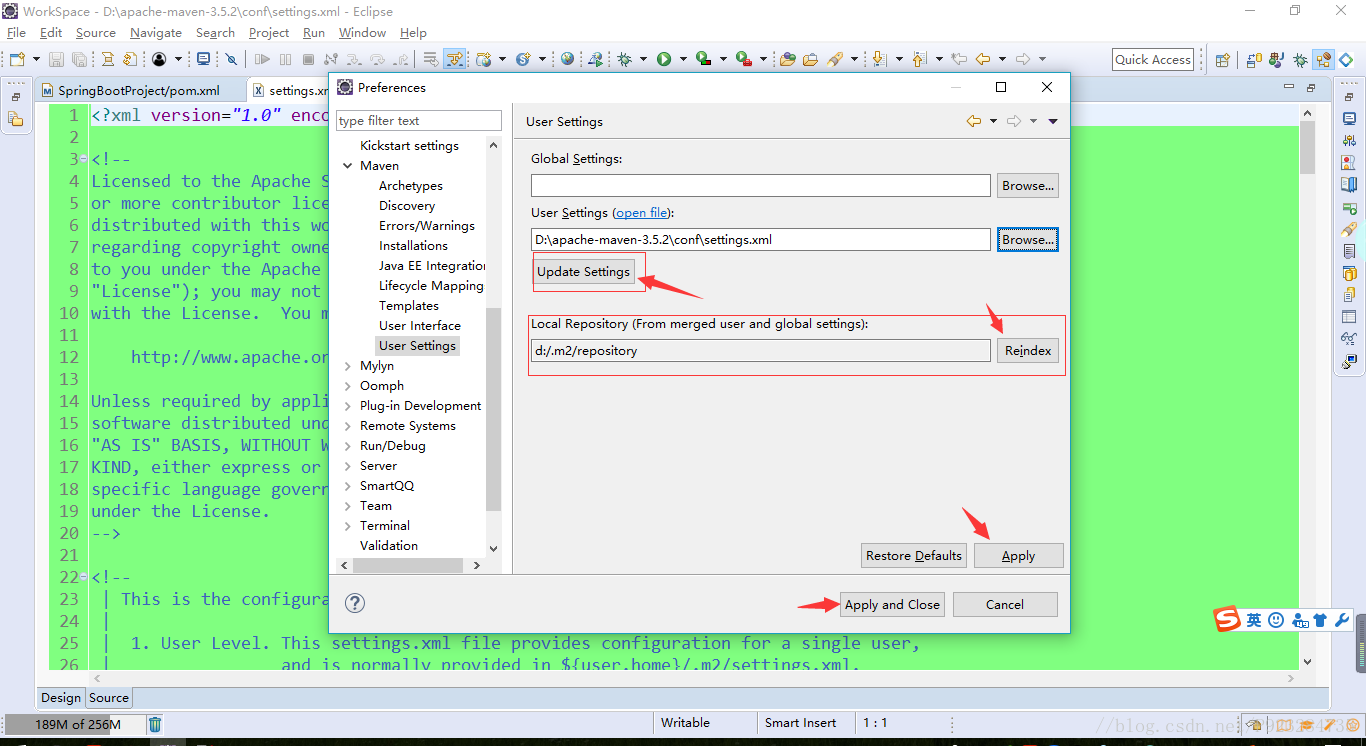This screenshot has height=746, width=1366.
Task: Click Browse next to User Settings path
Action: [1028, 240]
